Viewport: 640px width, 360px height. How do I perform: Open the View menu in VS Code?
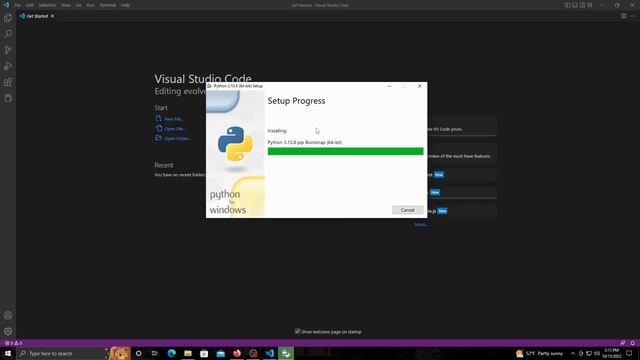(x=66, y=5)
